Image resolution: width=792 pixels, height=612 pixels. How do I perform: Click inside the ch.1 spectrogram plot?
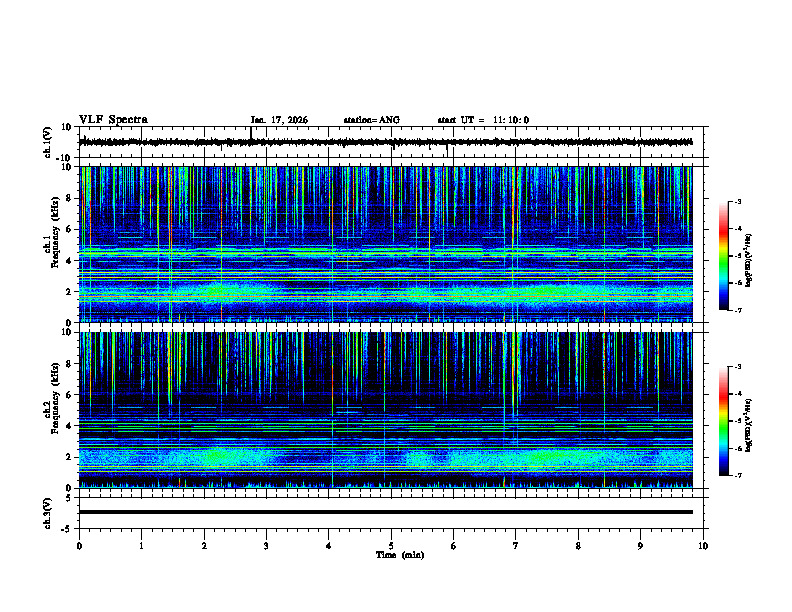tap(385, 244)
